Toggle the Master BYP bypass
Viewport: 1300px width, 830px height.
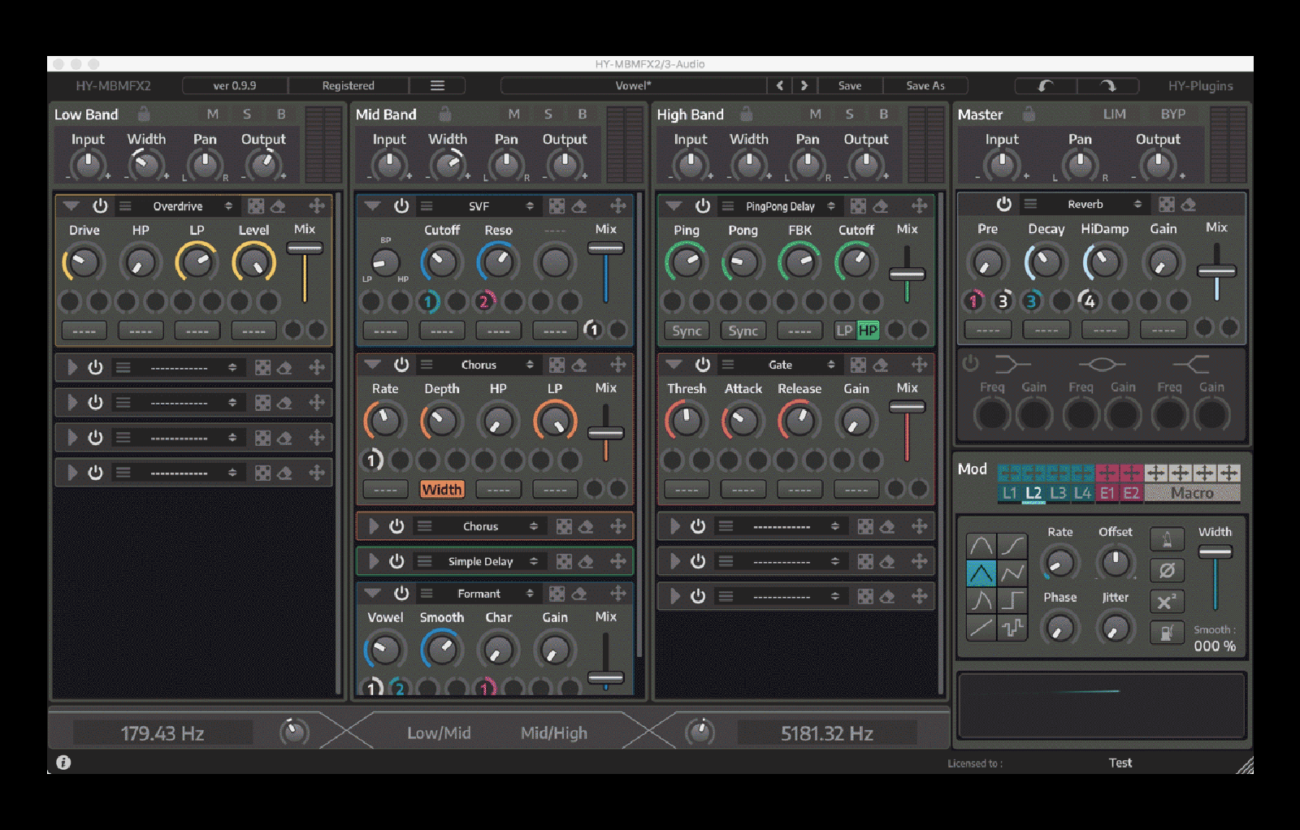click(x=1173, y=115)
